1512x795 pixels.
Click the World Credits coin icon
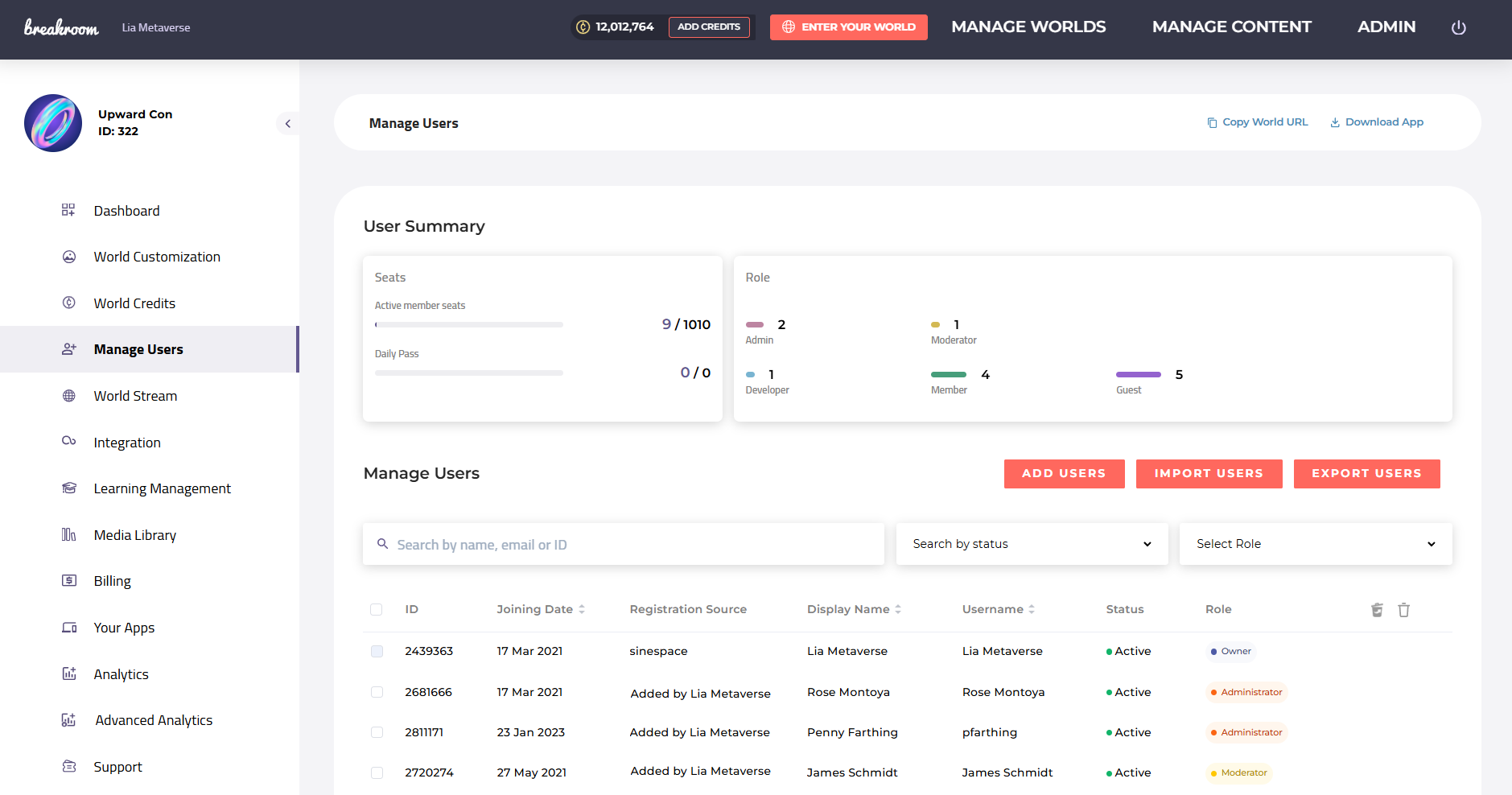coord(69,303)
